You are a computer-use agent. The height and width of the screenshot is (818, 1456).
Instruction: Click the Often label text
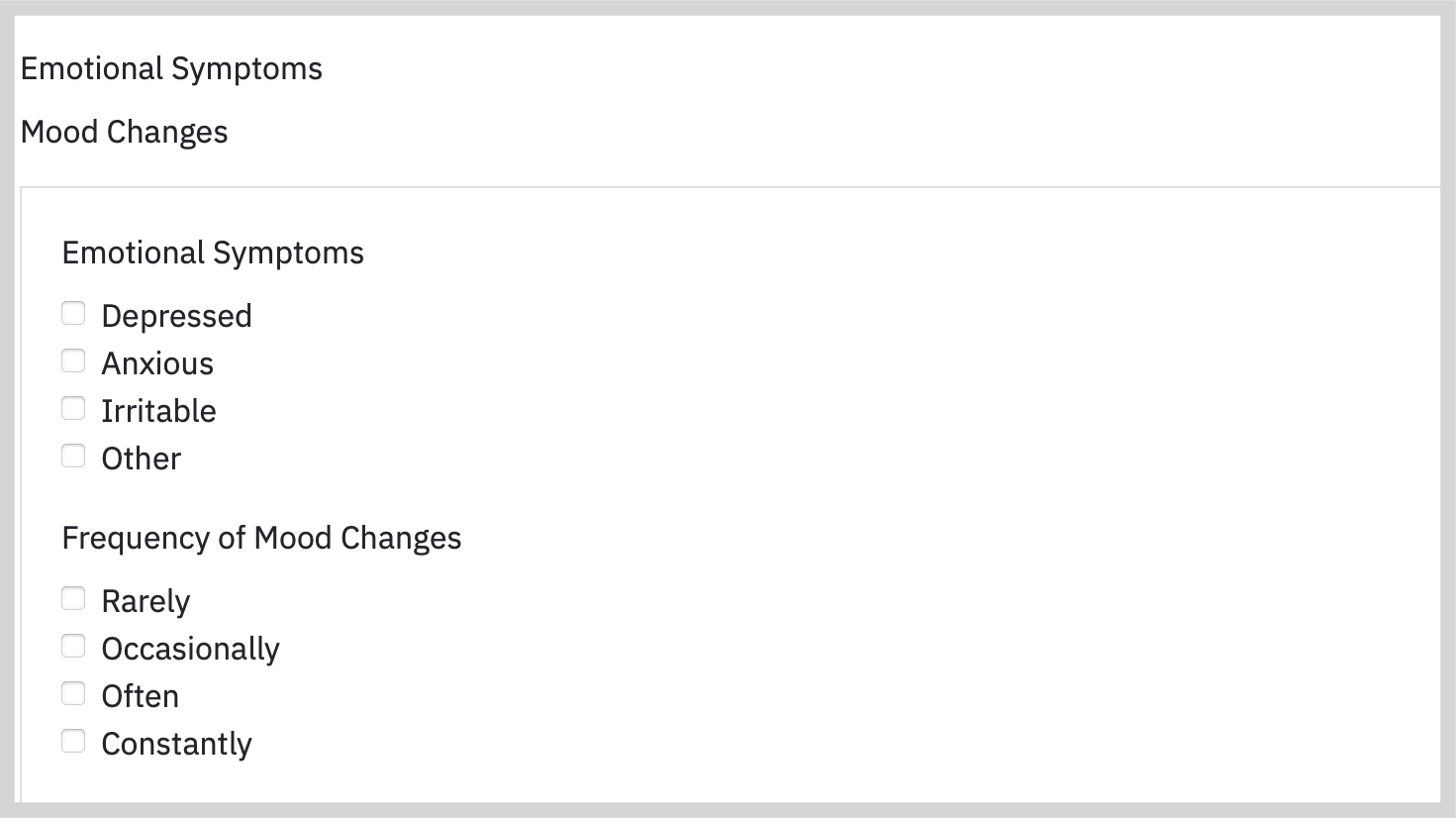coord(141,696)
